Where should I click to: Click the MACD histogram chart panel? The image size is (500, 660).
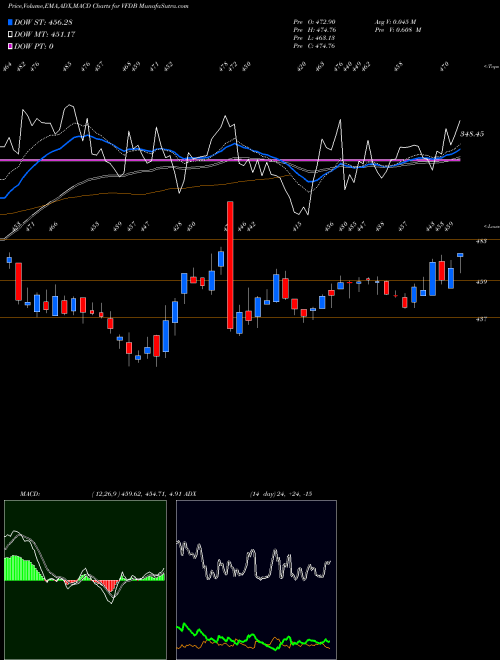point(85,580)
